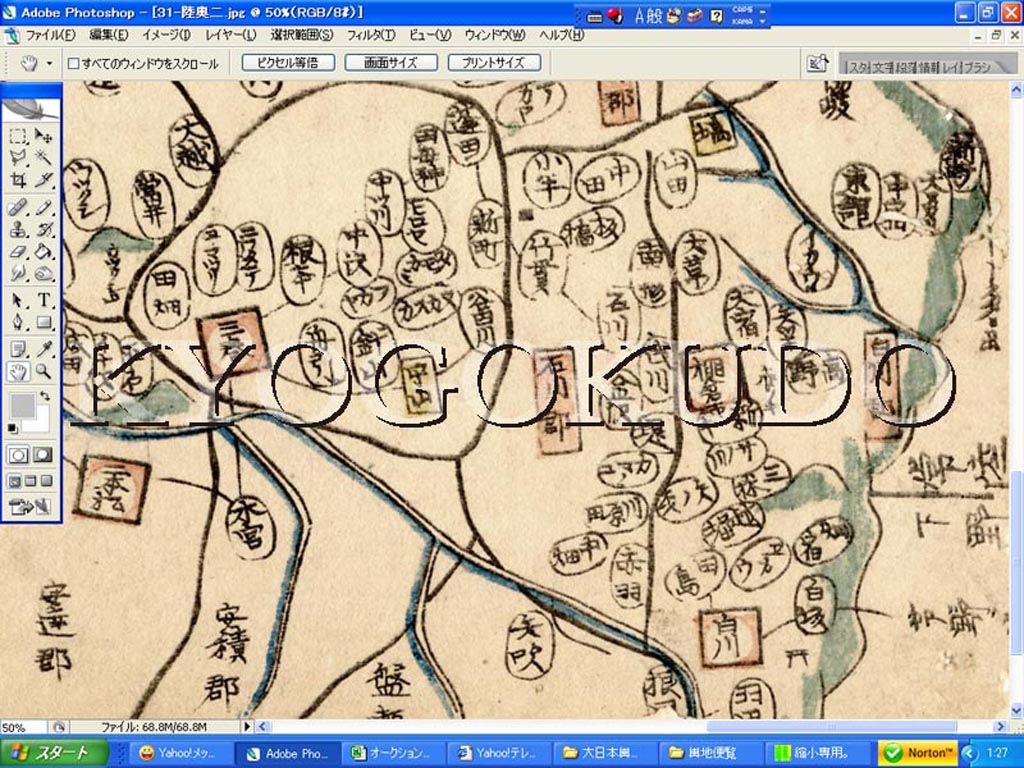Open 選択範囲(S) menu

[x=301, y=35]
